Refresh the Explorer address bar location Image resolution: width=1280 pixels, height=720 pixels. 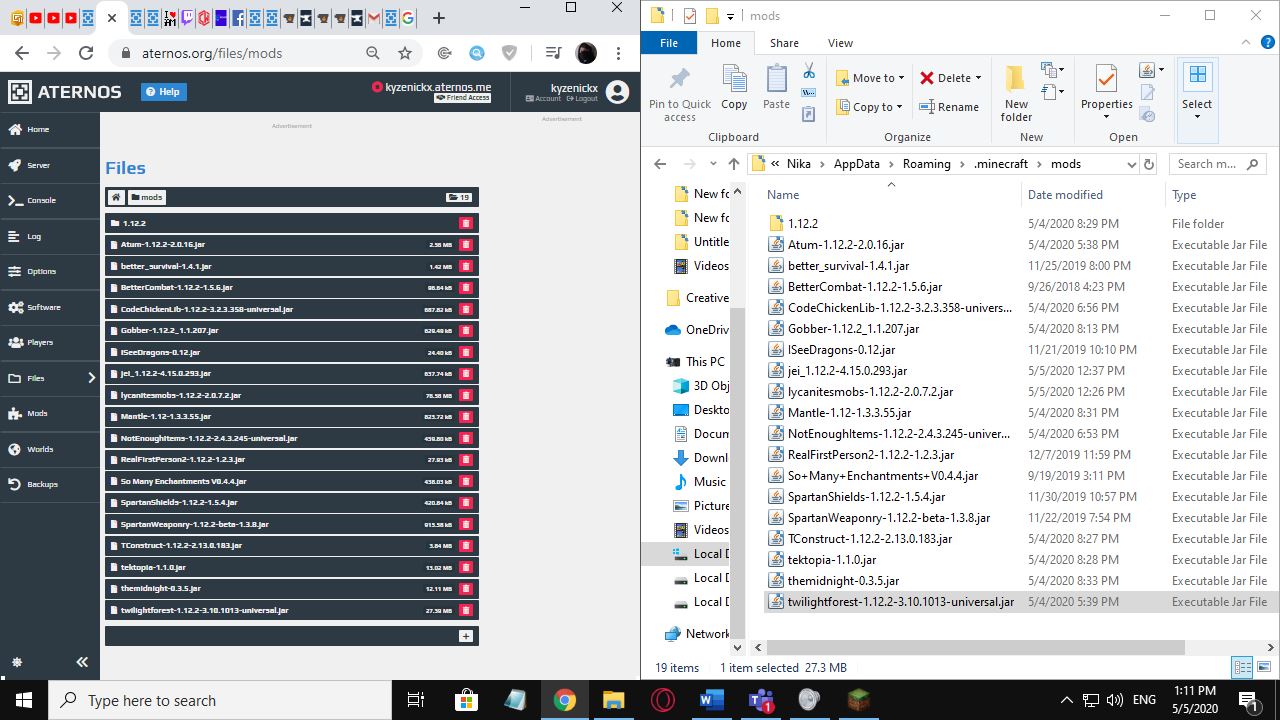1149,164
